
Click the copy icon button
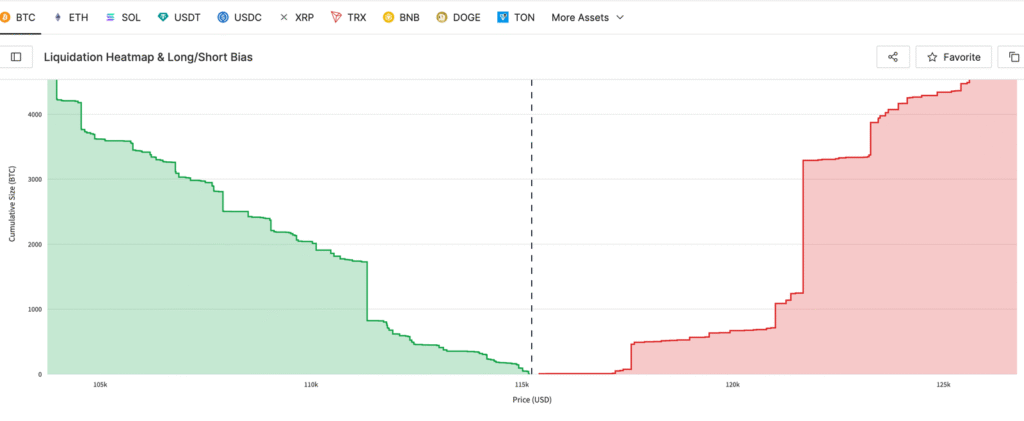pos(1014,57)
